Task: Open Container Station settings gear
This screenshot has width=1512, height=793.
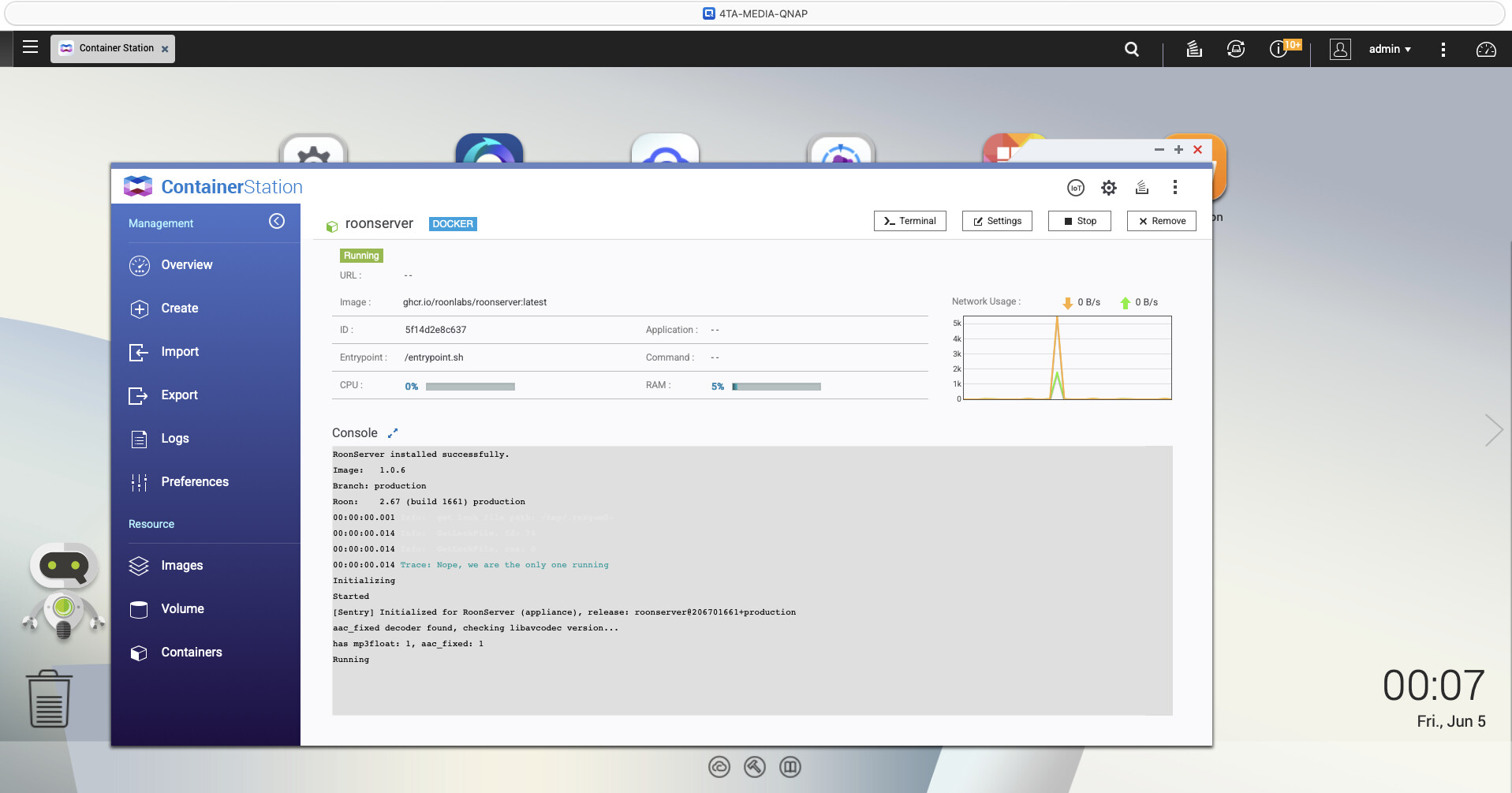Action: [x=1109, y=188]
